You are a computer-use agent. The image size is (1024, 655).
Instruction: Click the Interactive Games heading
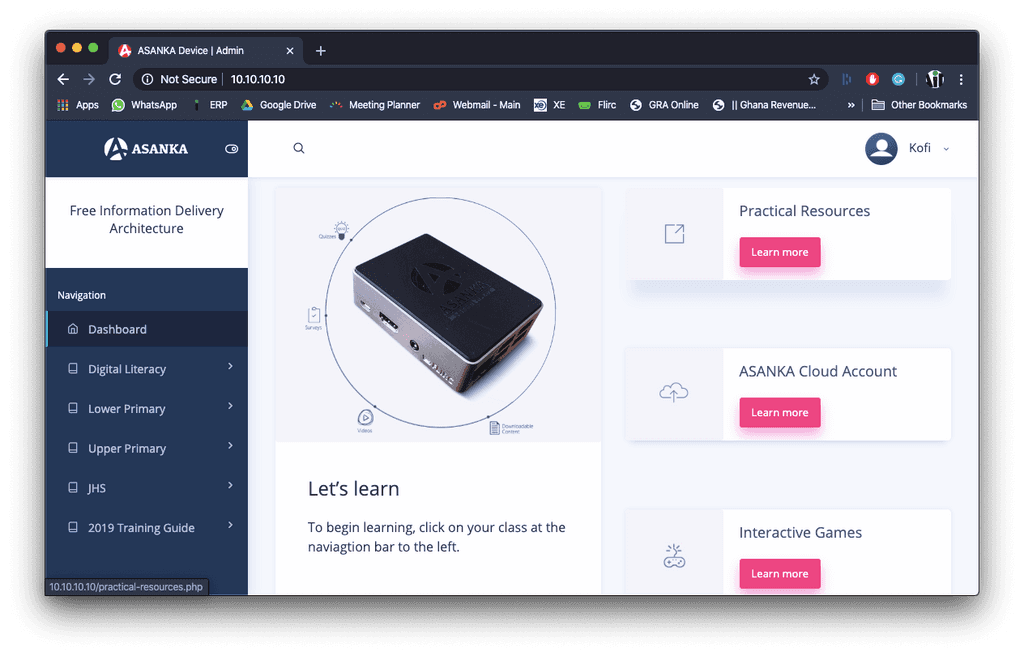tap(801, 533)
